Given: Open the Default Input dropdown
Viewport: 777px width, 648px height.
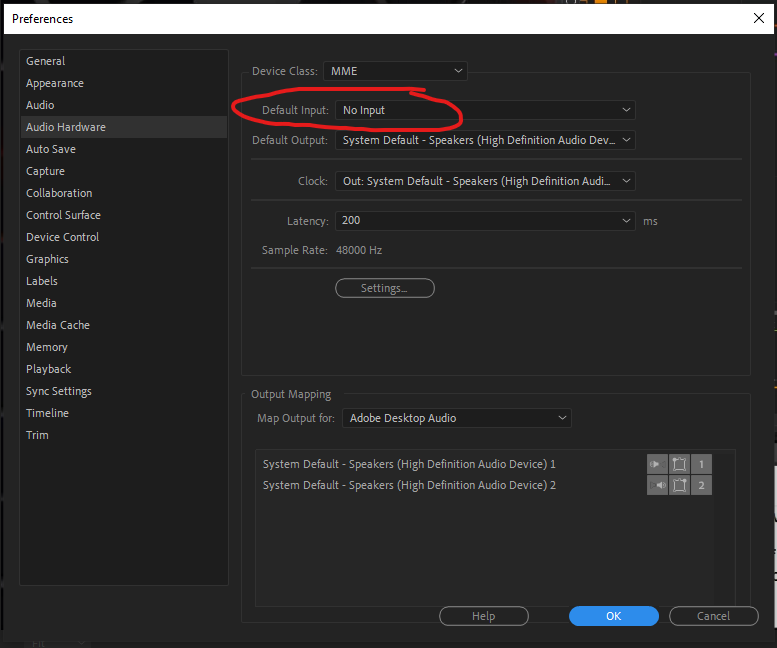Looking at the screenshot, I should click(485, 110).
